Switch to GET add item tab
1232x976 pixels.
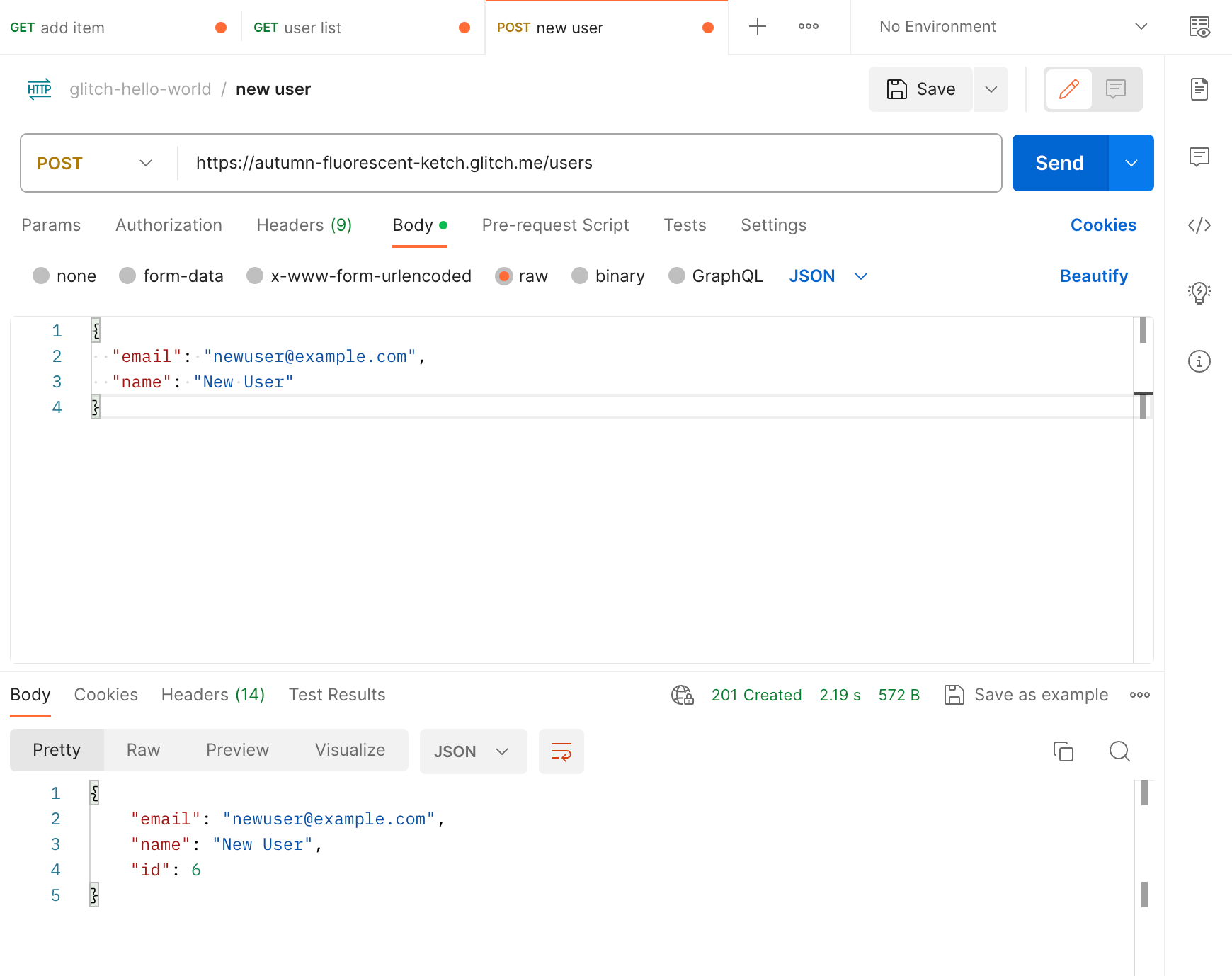pos(120,28)
